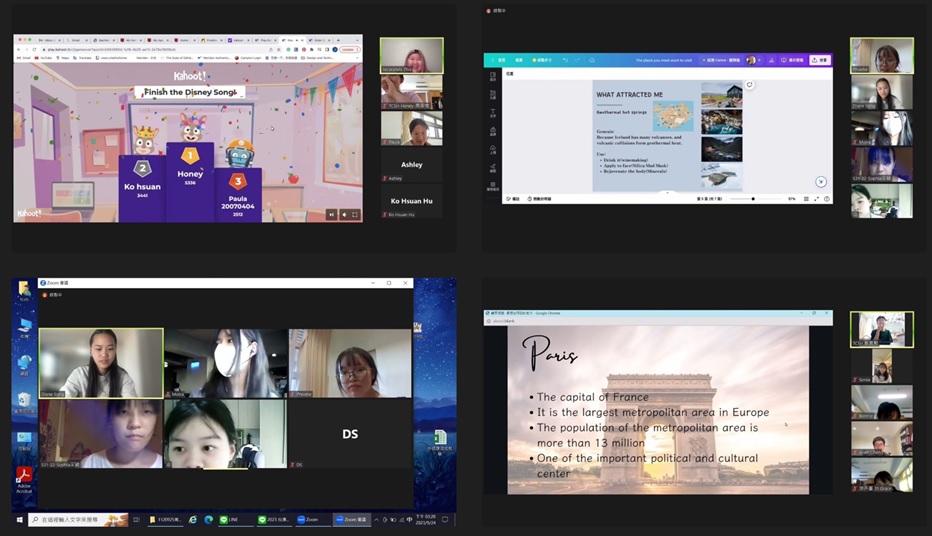Select LINE app in the taskbar
The height and width of the screenshot is (536, 932).
(231, 520)
